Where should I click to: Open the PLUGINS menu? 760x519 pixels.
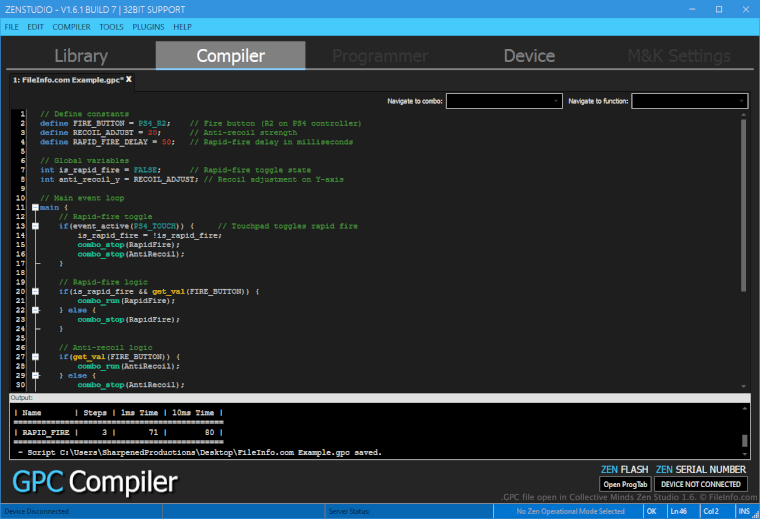click(x=148, y=26)
